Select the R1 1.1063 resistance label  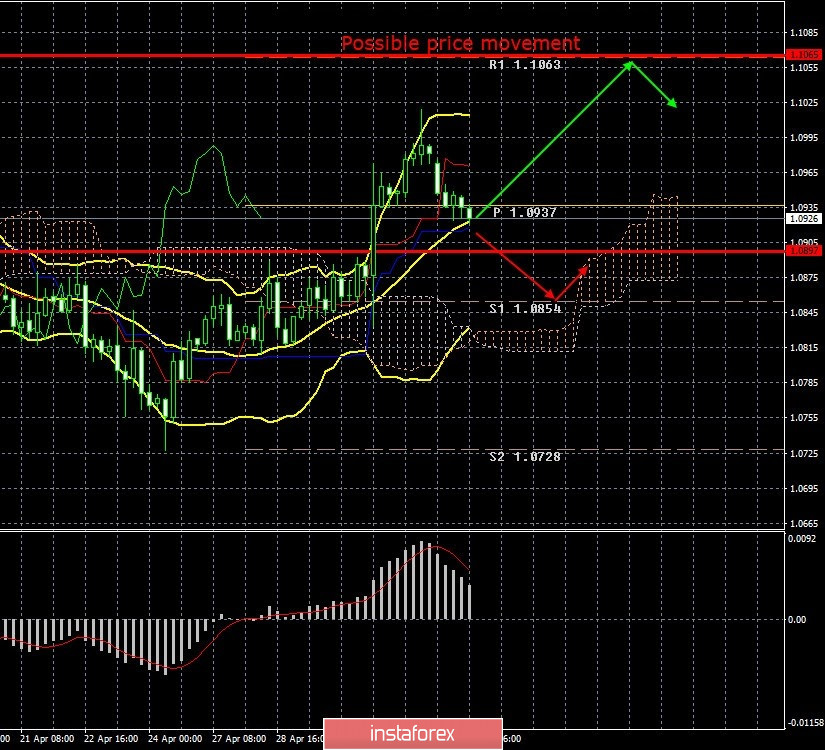(x=525, y=65)
